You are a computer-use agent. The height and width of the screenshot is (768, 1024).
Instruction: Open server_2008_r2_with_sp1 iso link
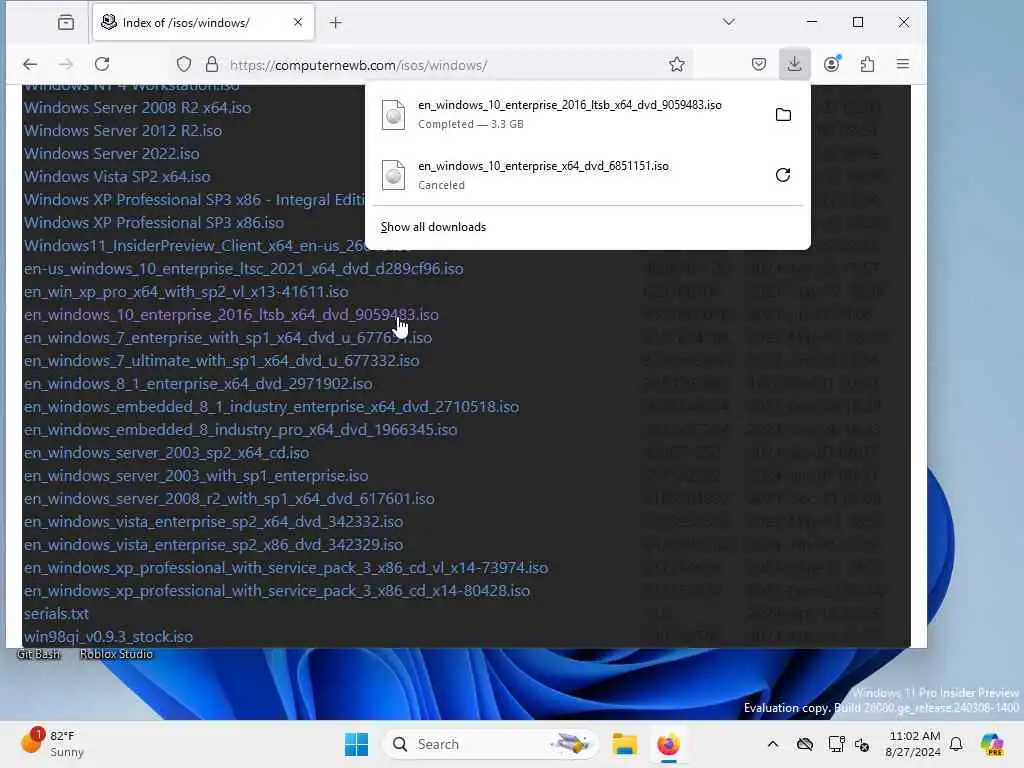click(229, 499)
